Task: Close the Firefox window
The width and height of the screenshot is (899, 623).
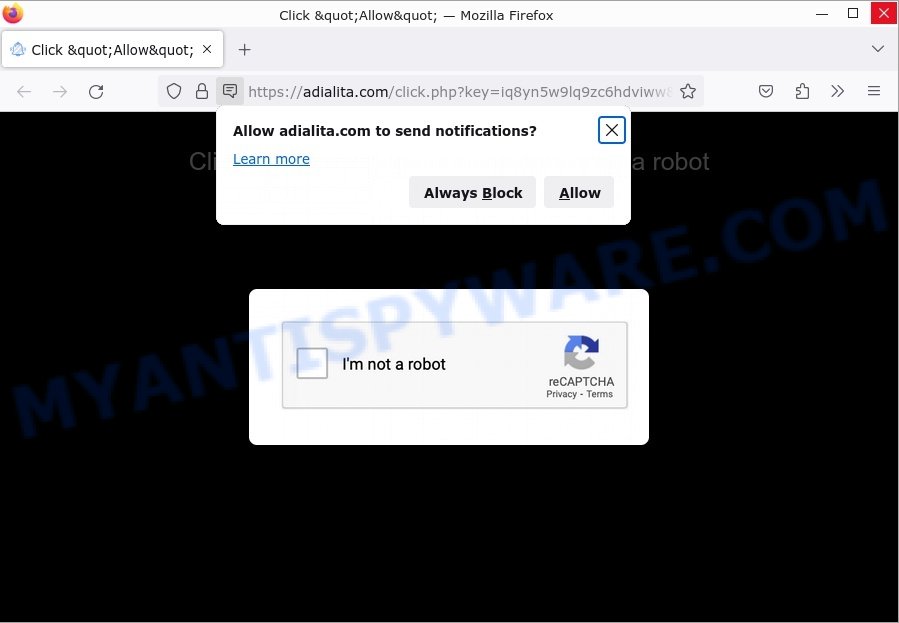Action: [884, 14]
